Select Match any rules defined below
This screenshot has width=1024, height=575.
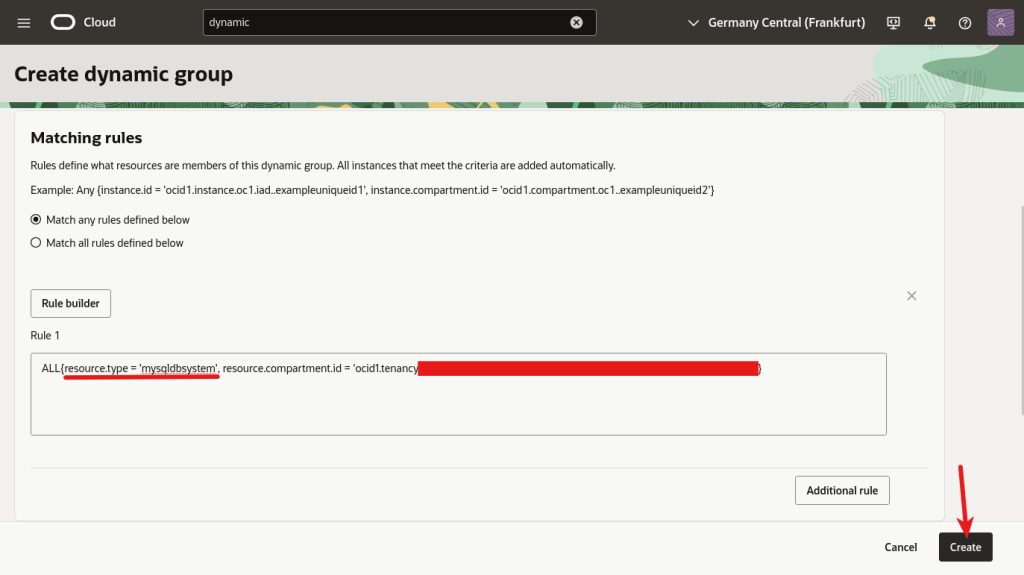[36, 220]
